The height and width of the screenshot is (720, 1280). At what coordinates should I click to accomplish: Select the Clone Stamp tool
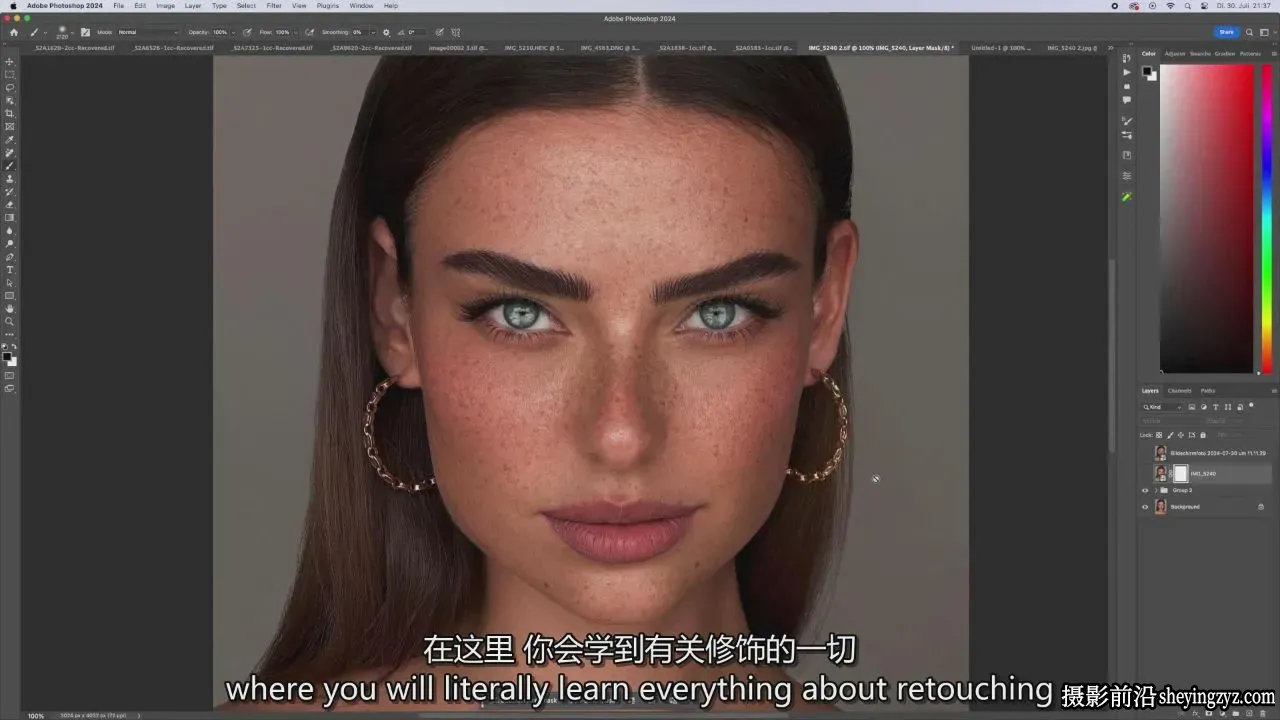tap(10, 178)
